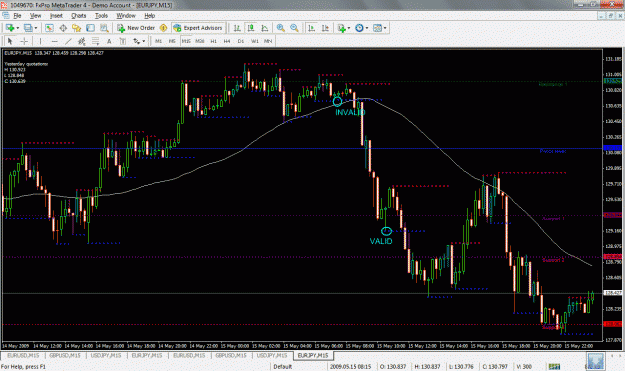The height and width of the screenshot is (371, 625).
Task: Open the Strategy Tester icon
Action: point(104,28)
